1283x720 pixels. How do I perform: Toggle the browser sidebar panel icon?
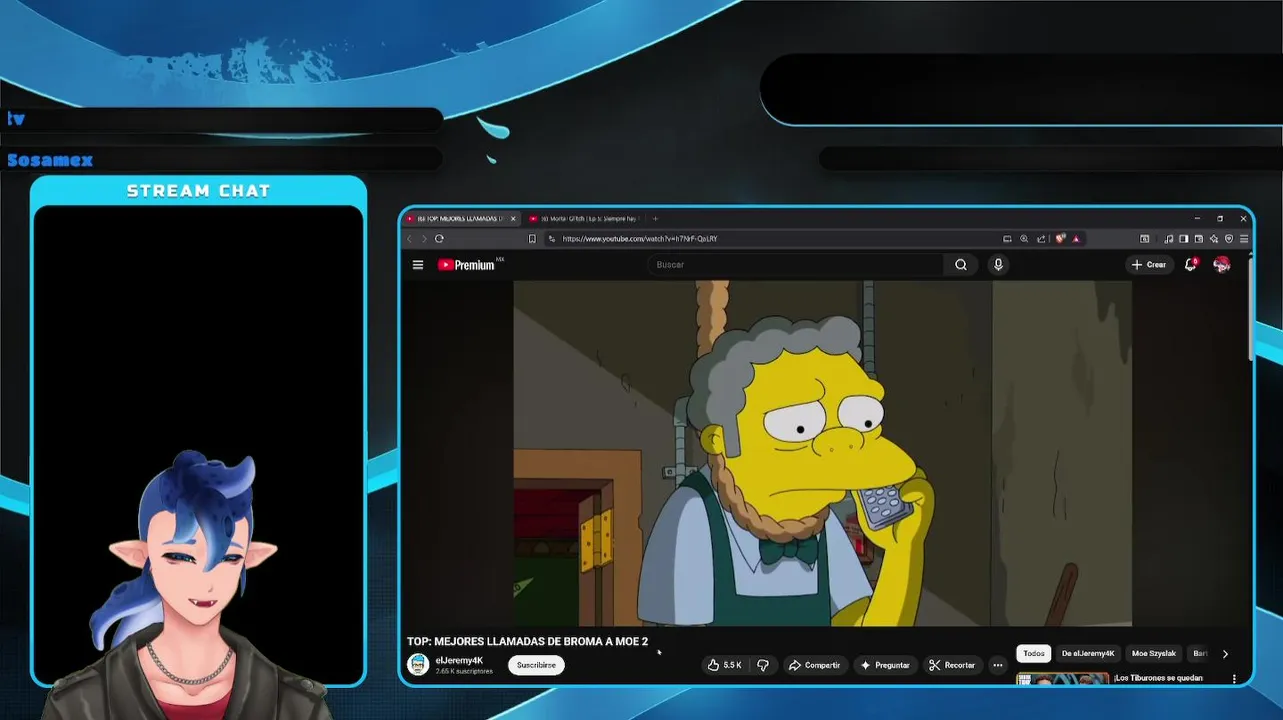point(1184,239)
